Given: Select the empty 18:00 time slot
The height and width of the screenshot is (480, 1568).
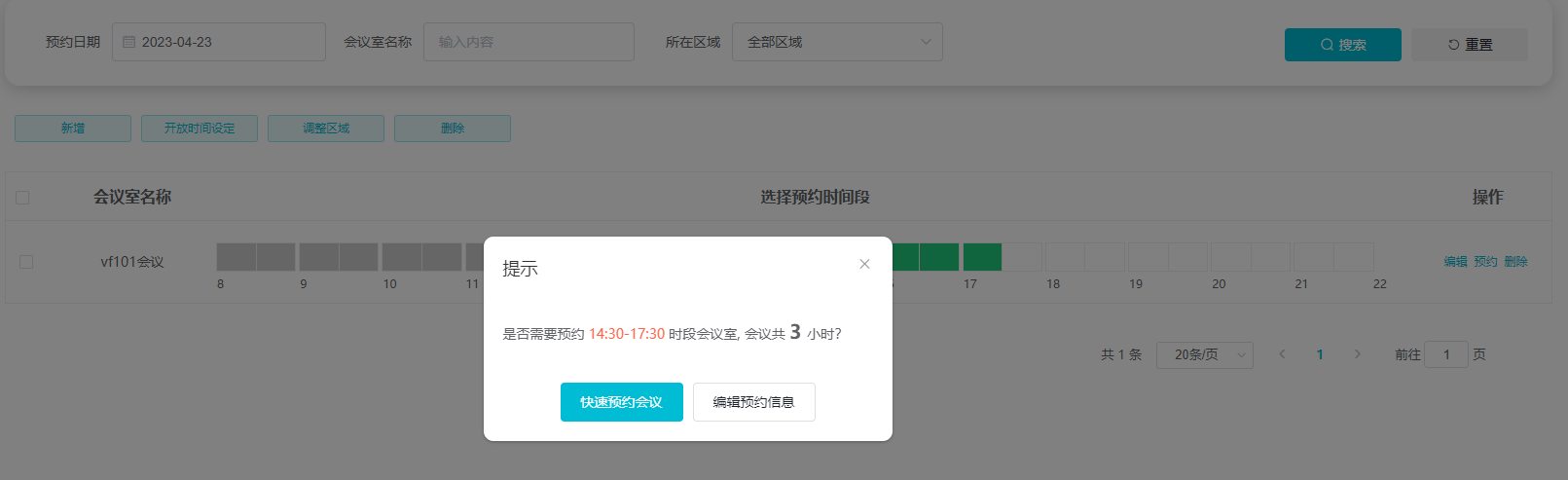Looking at the screenshot, I should coord(1065,257).
